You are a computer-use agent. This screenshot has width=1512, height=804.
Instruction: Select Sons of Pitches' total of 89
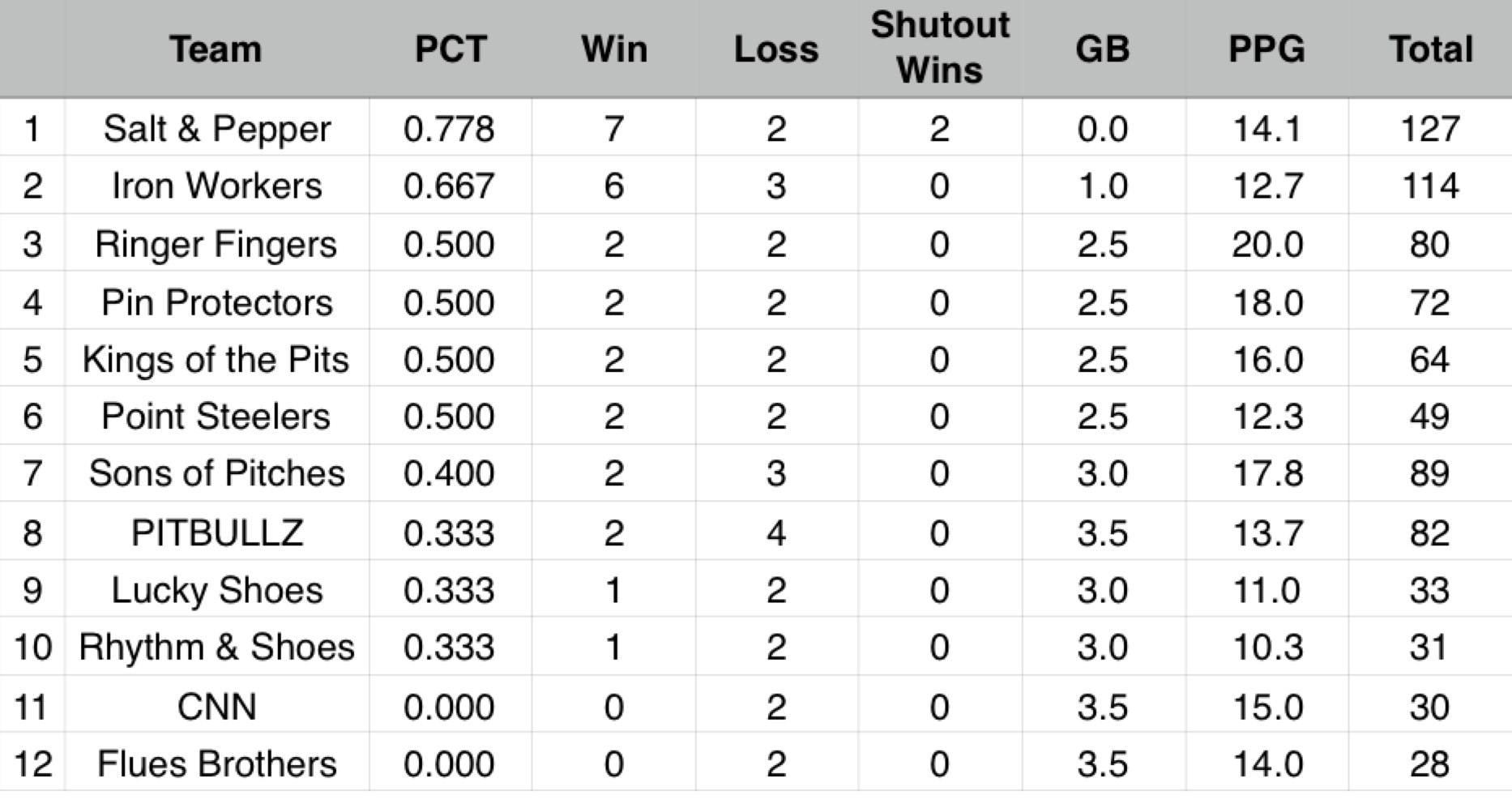click(x=1429, y=473)
